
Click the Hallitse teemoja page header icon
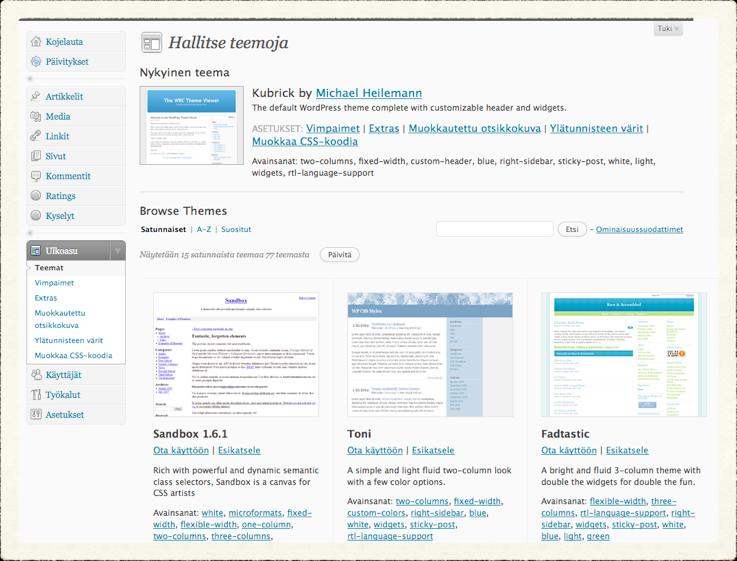pyautogui.click(x=151, y=43)
